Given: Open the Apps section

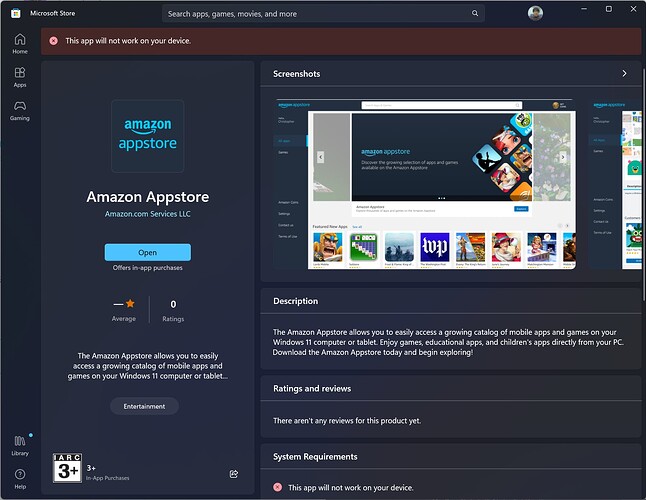Looking at the screenshot, I should (x=20, y=77).
